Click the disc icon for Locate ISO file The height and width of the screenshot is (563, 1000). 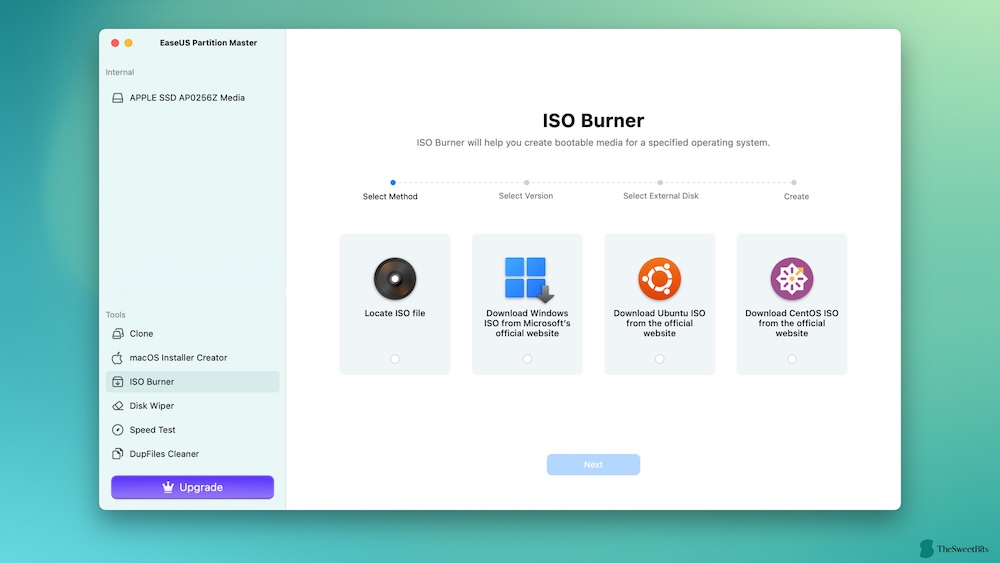tap(395, 279)
